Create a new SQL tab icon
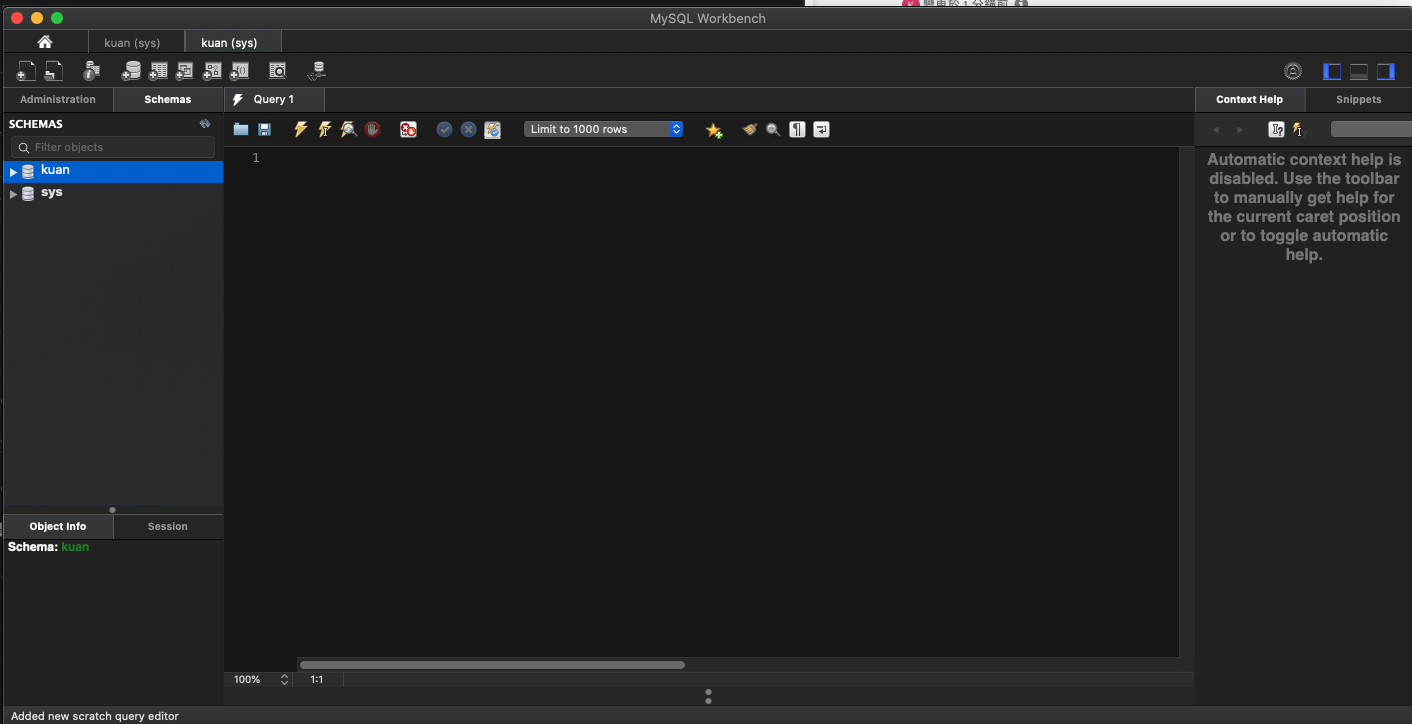The height and width of the screenshot is (724, 1412). pos(27,71)
